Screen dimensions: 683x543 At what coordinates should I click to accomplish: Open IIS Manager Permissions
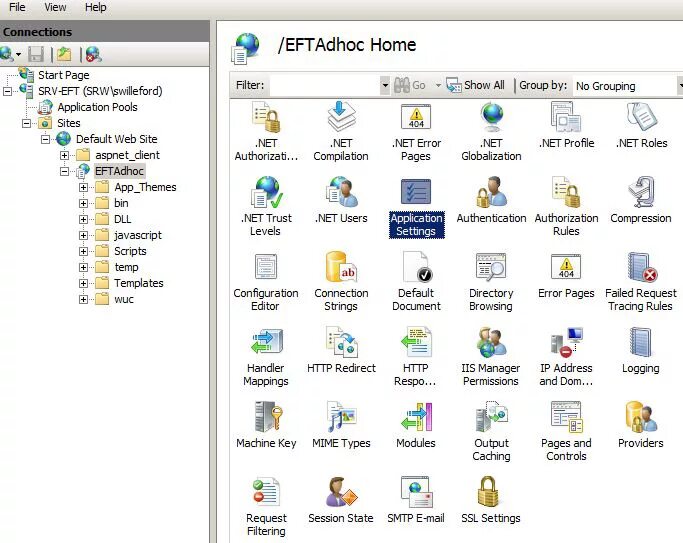point(491,356)
